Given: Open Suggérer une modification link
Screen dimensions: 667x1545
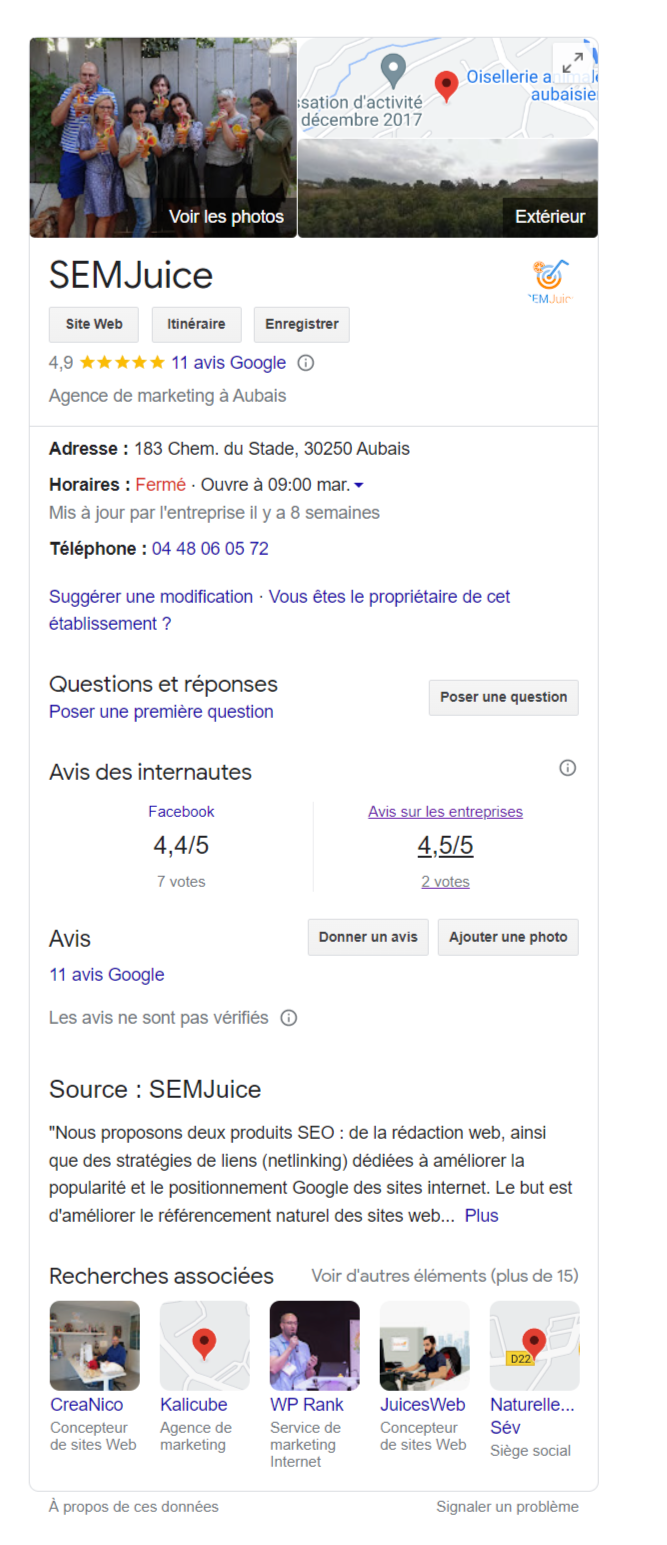Looking at the screenshot, I should (x=151, y=596).
